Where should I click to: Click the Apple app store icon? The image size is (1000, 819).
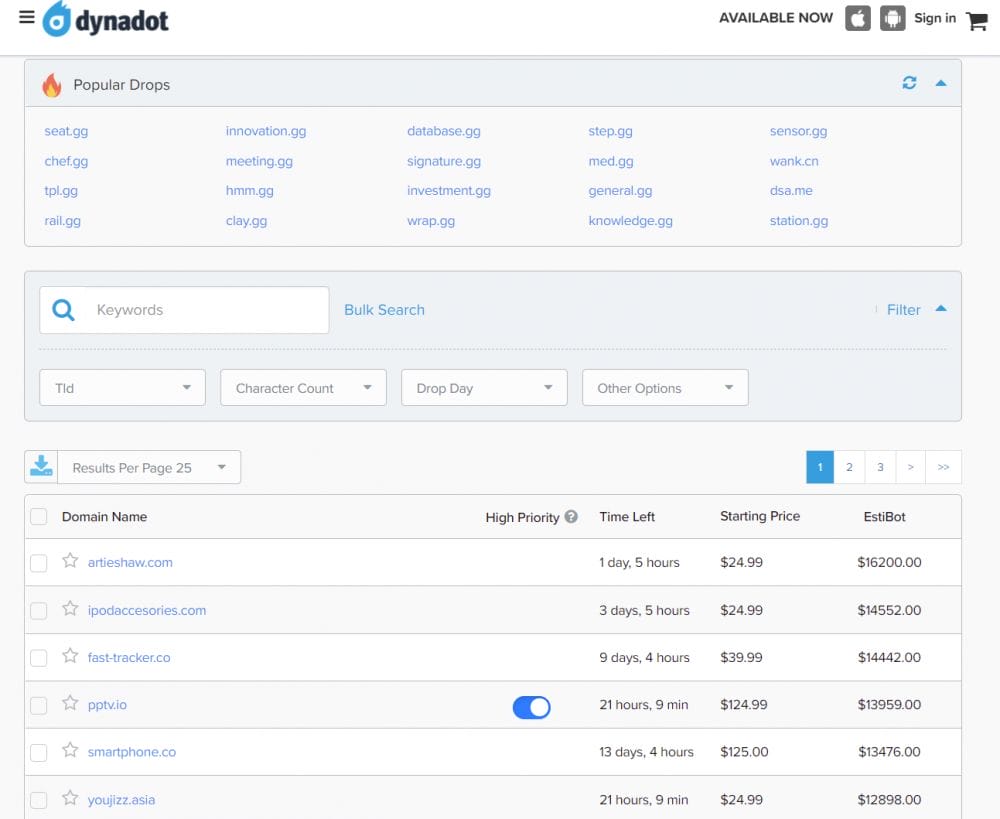[857, 18]
